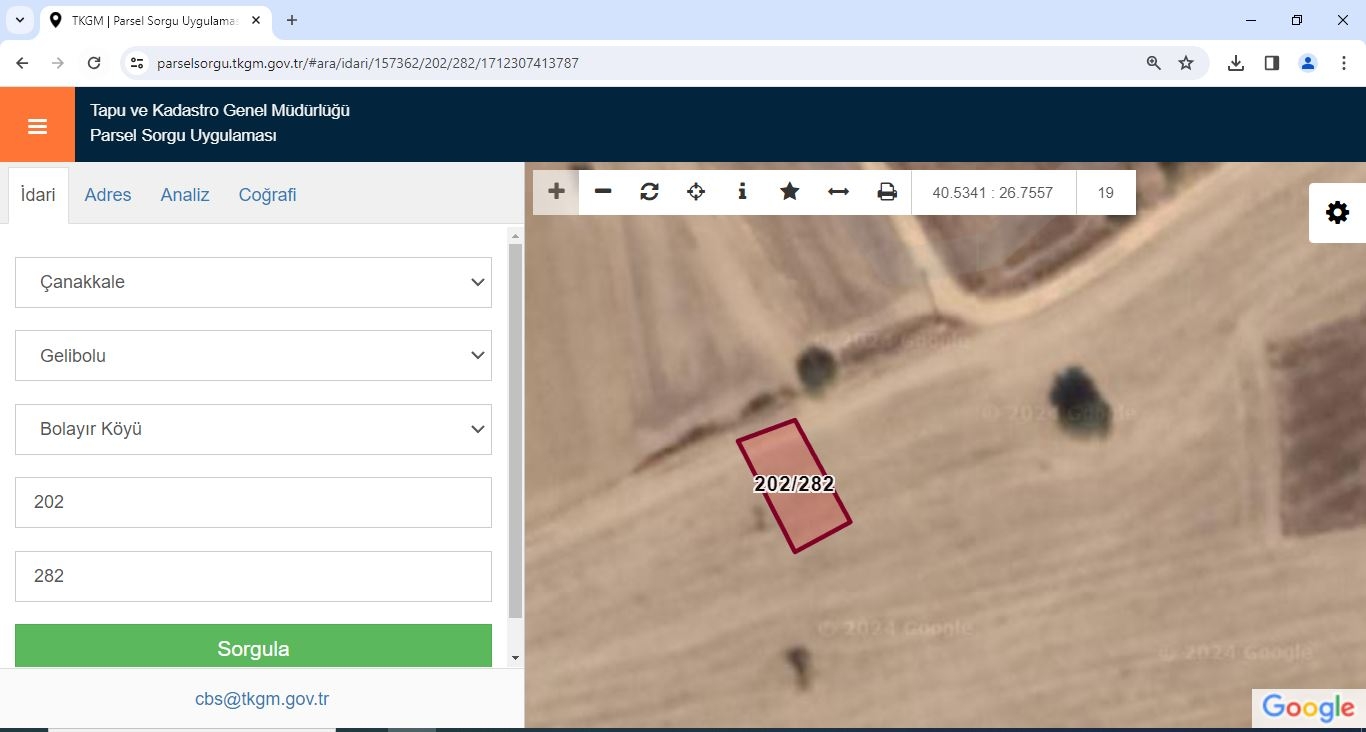Viewport: 1366px width, 732px height.
Task: Switch to the Adres tab
Action: point(108,195)
